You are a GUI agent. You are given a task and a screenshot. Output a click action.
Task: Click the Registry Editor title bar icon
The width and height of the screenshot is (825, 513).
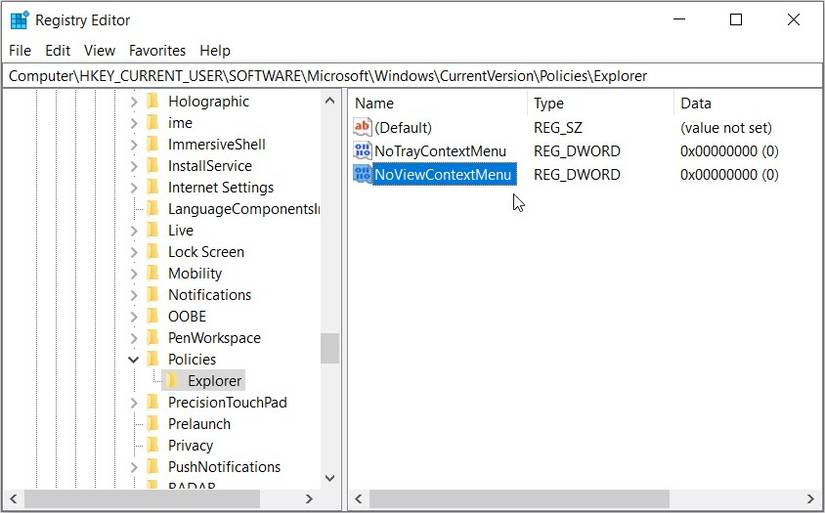point(19,20)
